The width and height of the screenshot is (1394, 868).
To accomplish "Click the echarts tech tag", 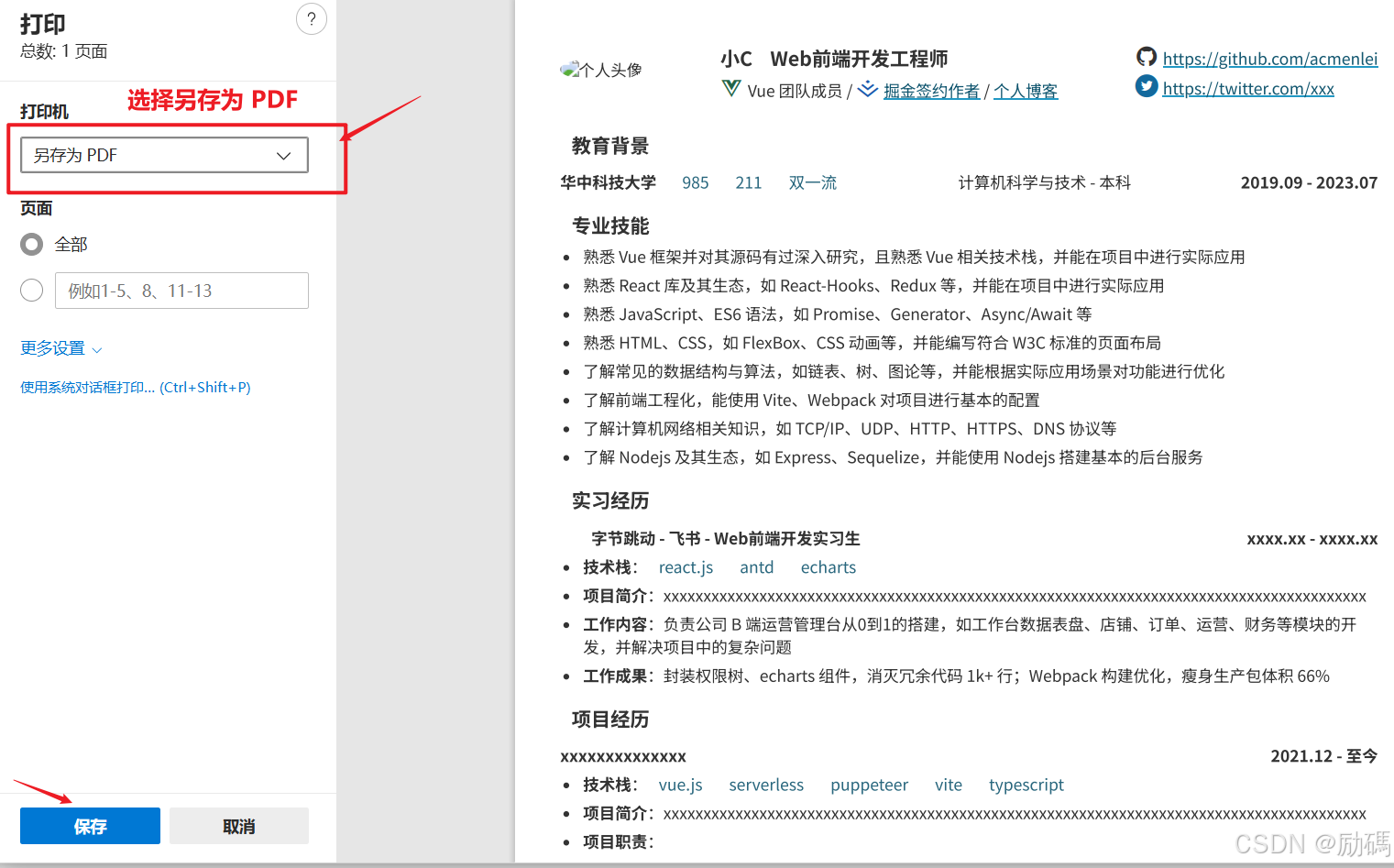I will (x=829, y=567).
